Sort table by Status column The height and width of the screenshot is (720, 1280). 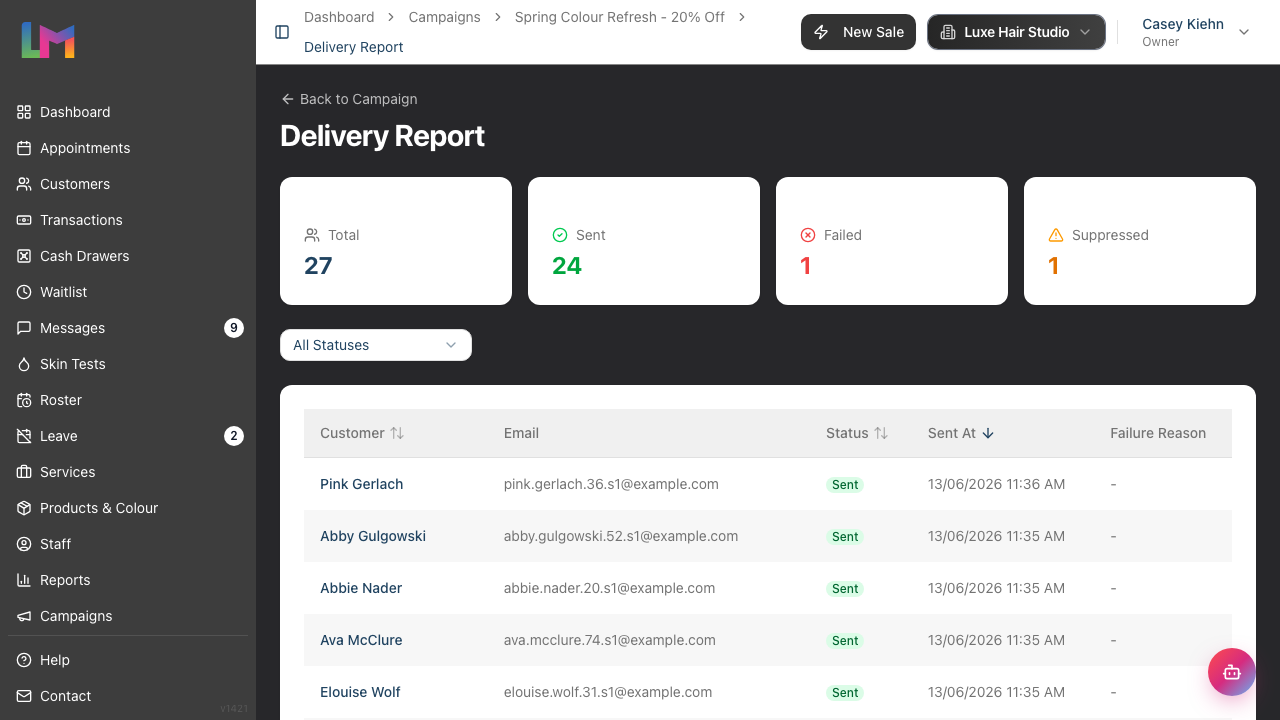(x=857, y=433)
